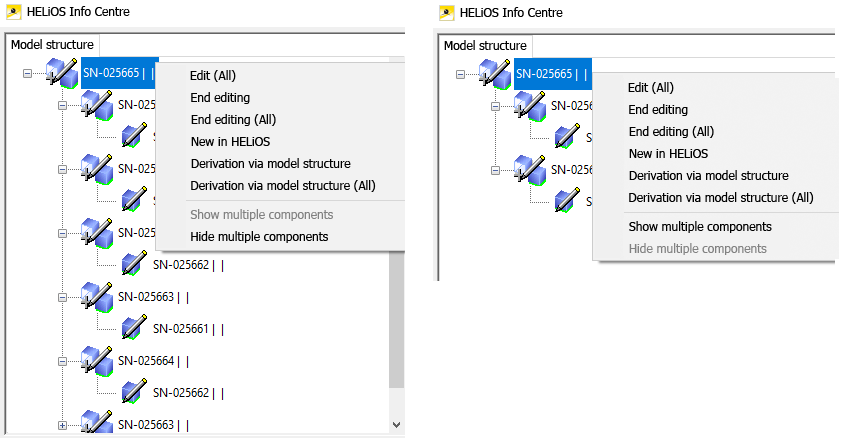Viewport: 846px width, 438px height.
Task: Expand the bottom SN-025663 node with the plus sign
Action: pos(63,425)
